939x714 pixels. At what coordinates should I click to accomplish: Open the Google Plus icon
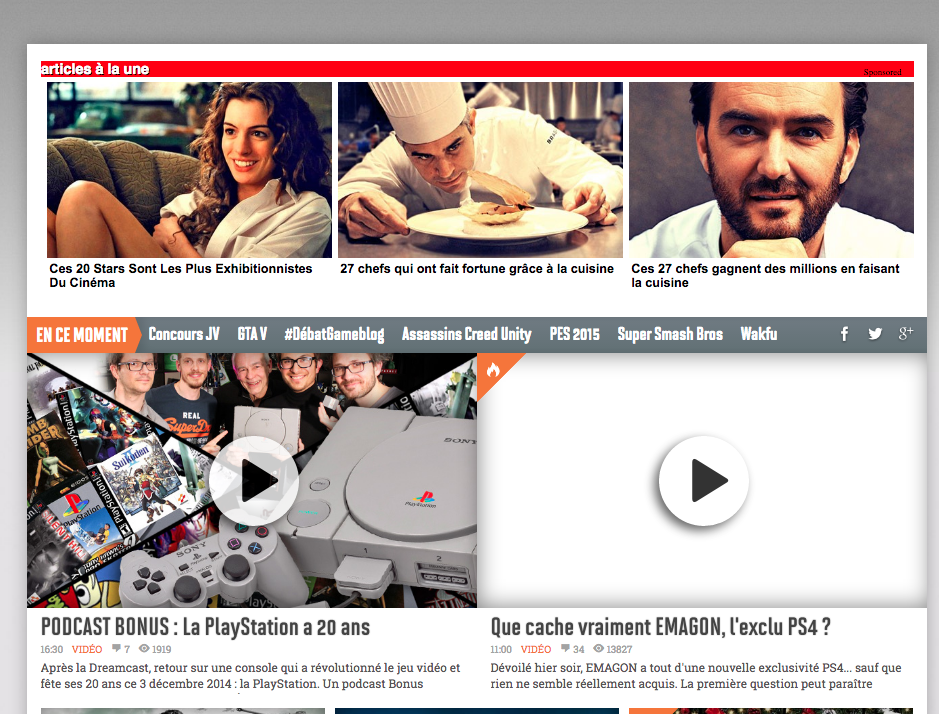[x=905, y=334]
